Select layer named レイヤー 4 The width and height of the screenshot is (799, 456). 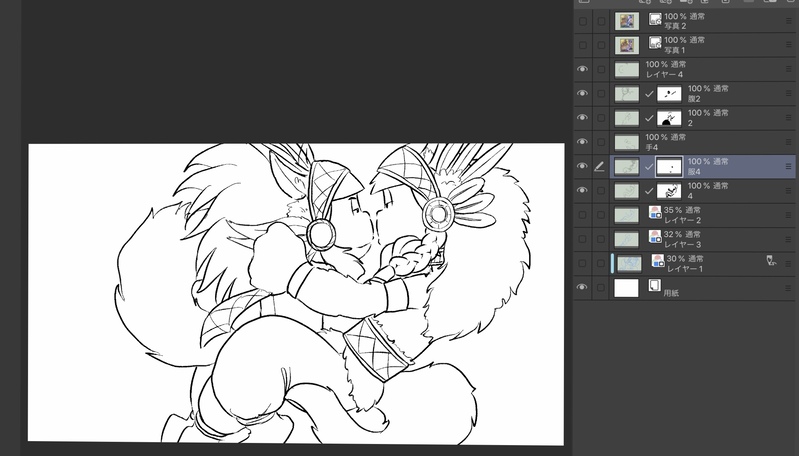(x=664, y=74)
